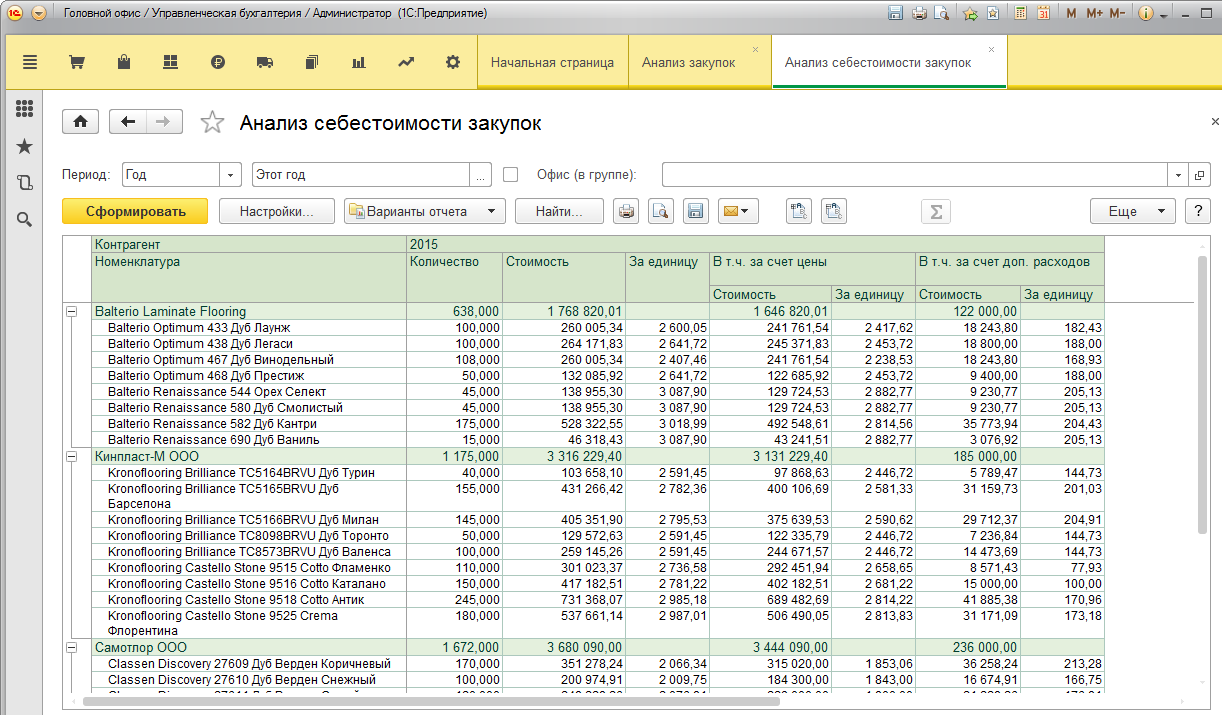
Task: Open the about info icon
Action: click(x=1145, y=14)
